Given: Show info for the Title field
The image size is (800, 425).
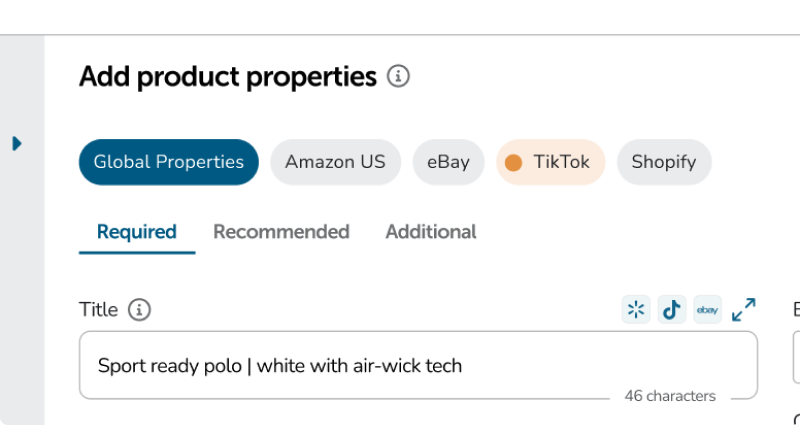Looking at the screenshot, I should 139,310.
